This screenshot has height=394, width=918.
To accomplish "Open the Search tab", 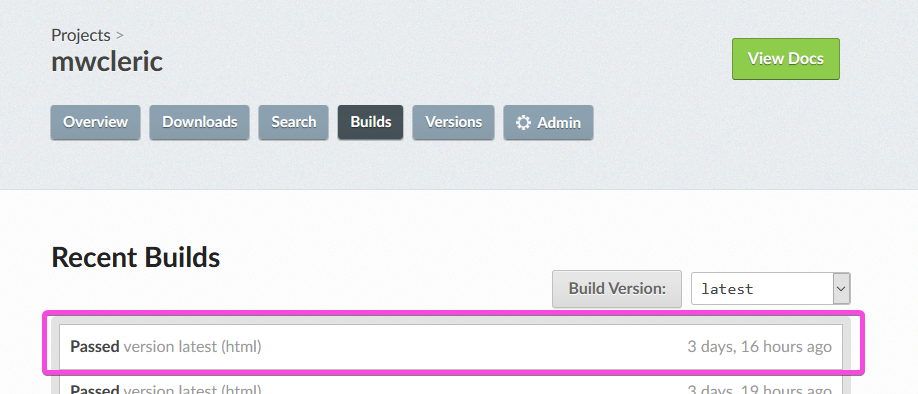I will tap(293, 122).
